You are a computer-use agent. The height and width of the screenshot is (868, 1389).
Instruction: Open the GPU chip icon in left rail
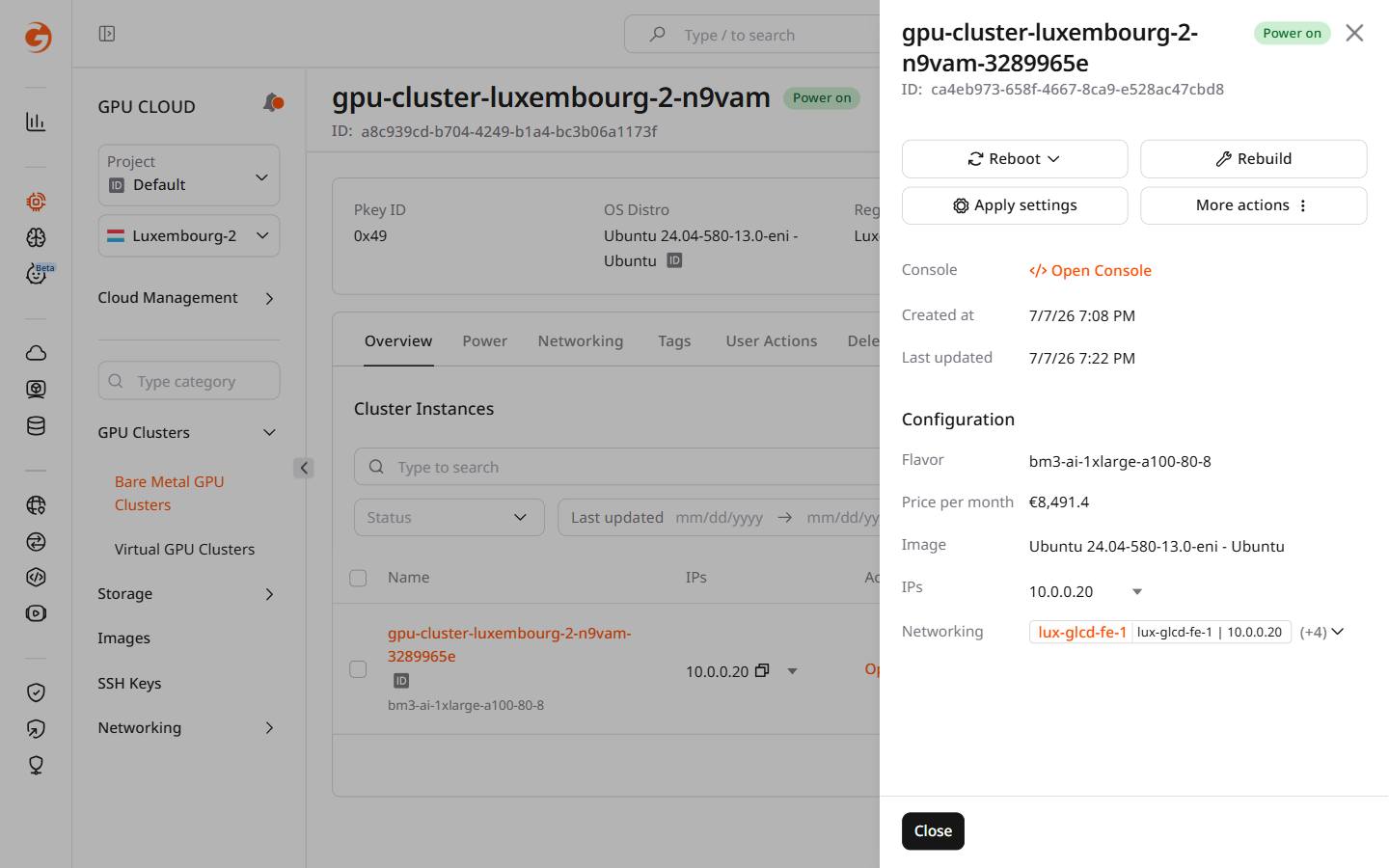tap(36, 202)
